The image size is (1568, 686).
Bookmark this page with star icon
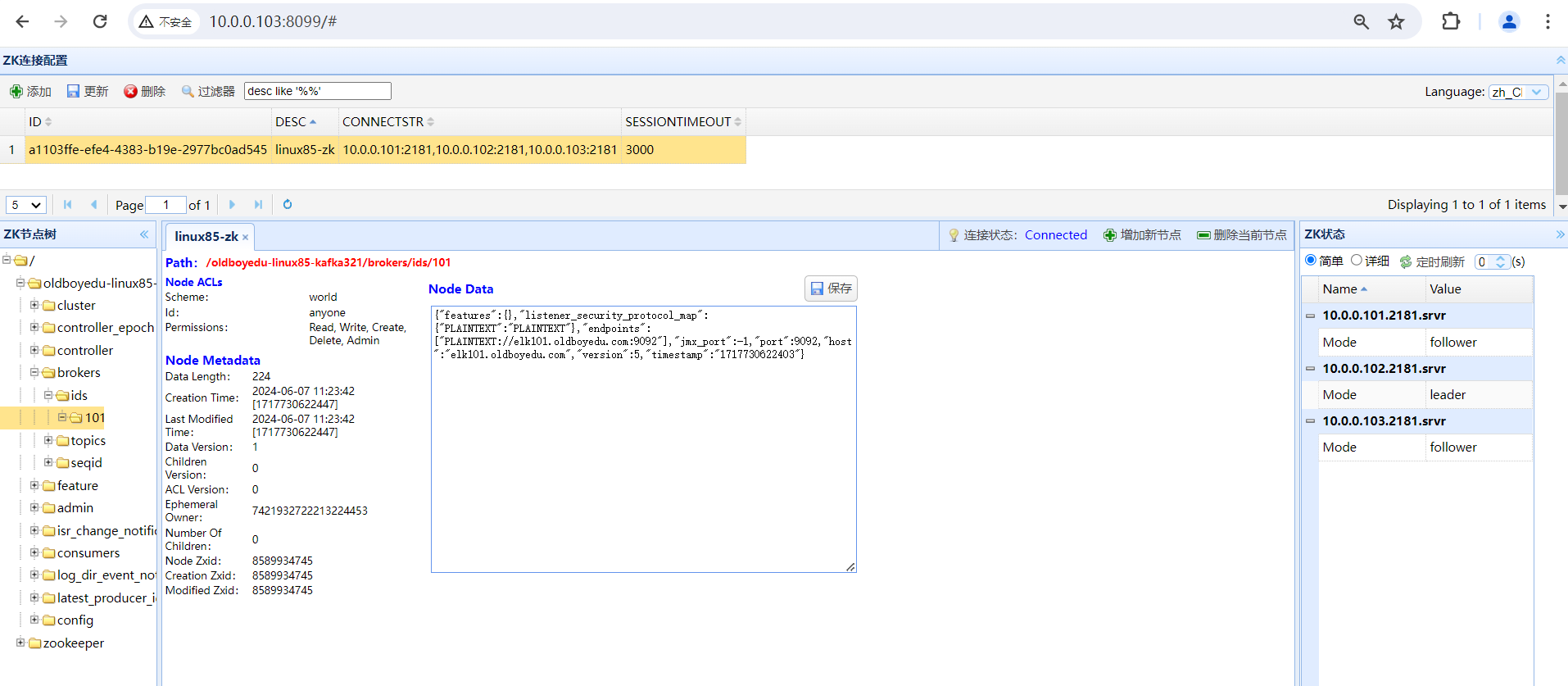pos(1396,22)
